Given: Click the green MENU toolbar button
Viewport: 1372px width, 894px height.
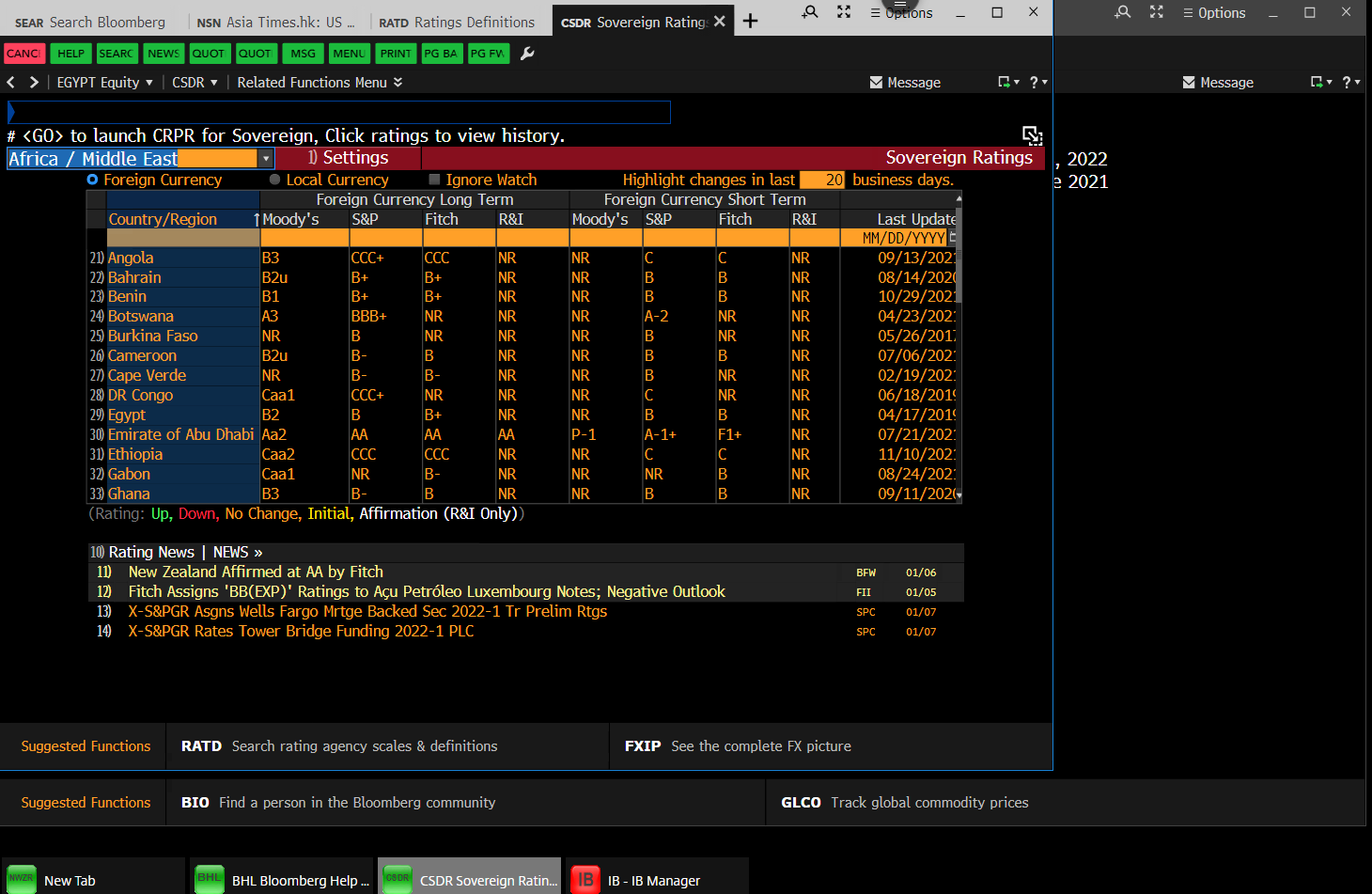Looking at the screenshot, I should pos(350,54).
